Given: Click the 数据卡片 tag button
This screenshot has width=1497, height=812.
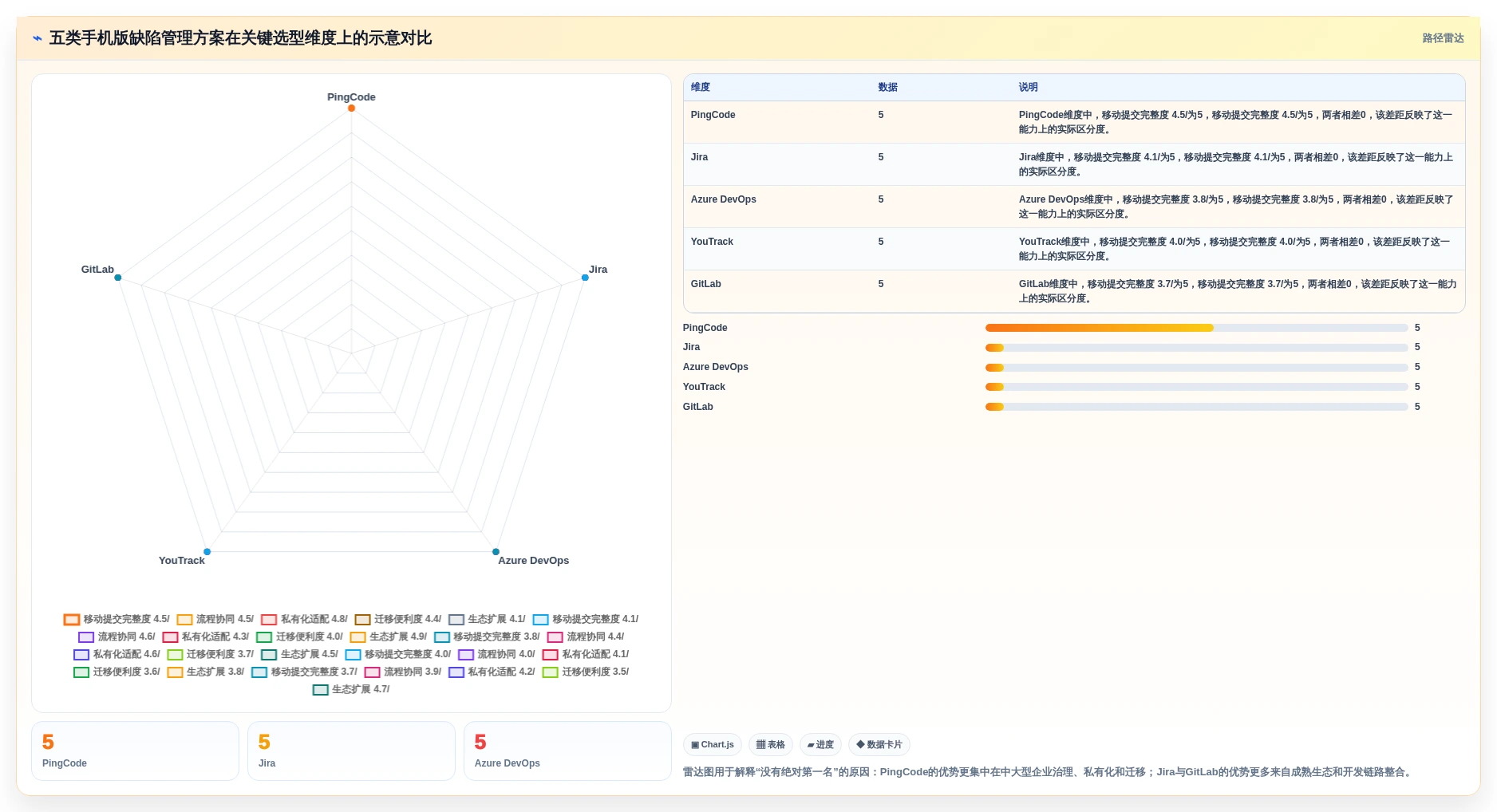Looking at the screenshot, I should pos(879,745).
